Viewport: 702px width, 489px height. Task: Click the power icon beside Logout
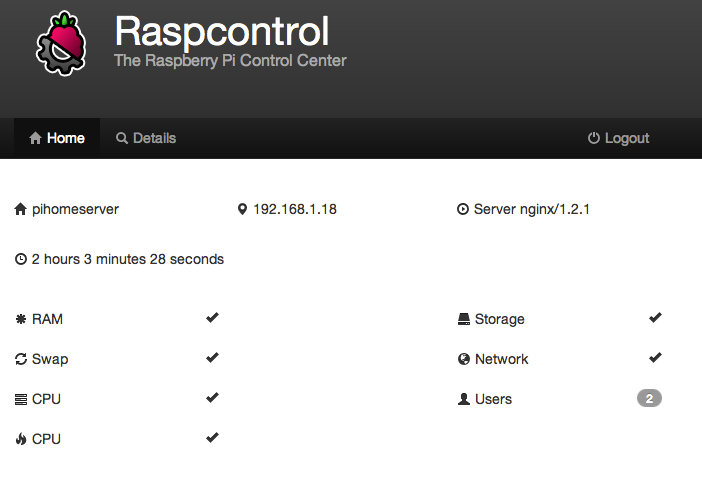(594, 138)
